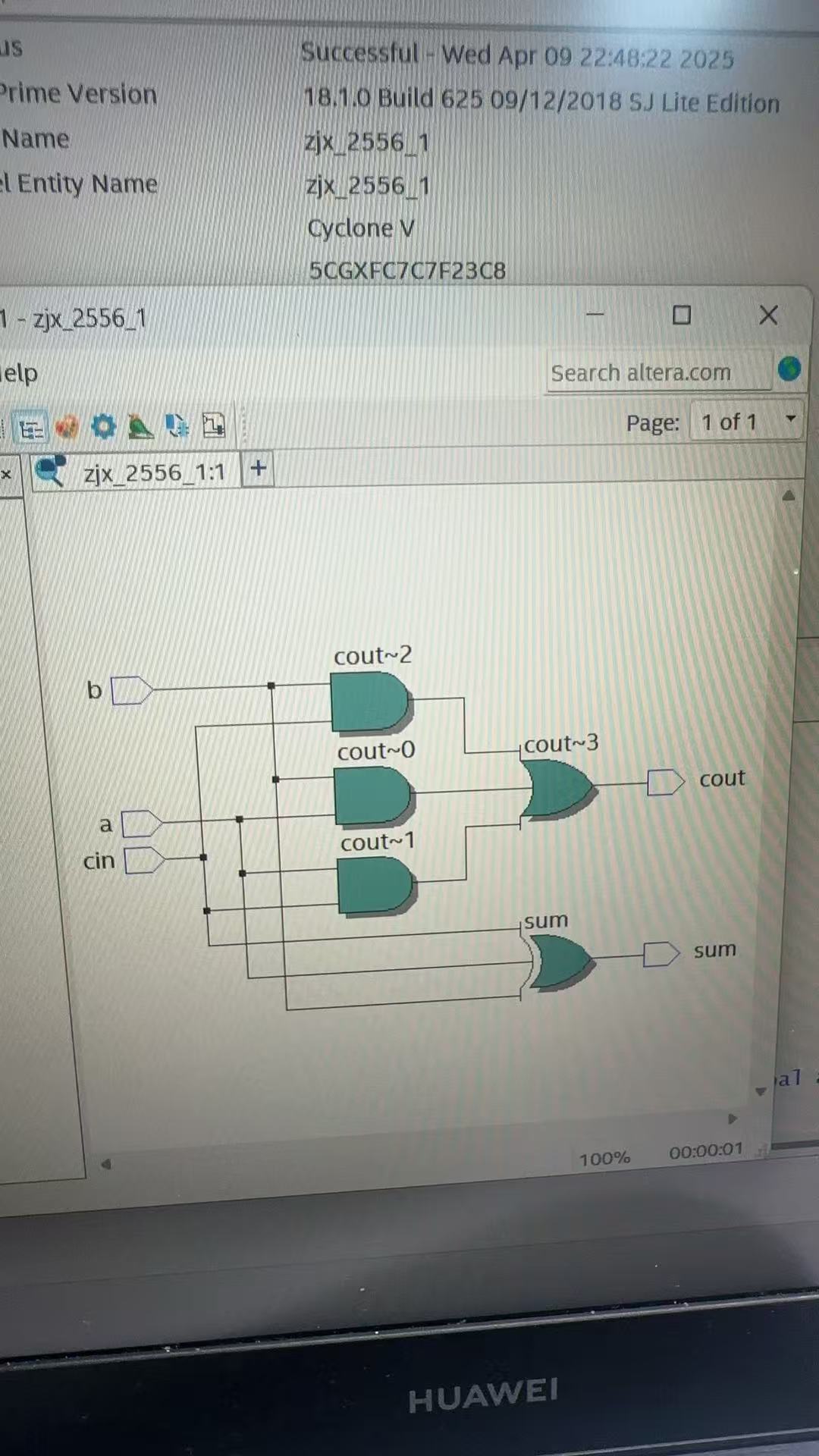The image size is (819, 1456).
Task: Add a new tab with plus button
Action: tap(258, 468)
